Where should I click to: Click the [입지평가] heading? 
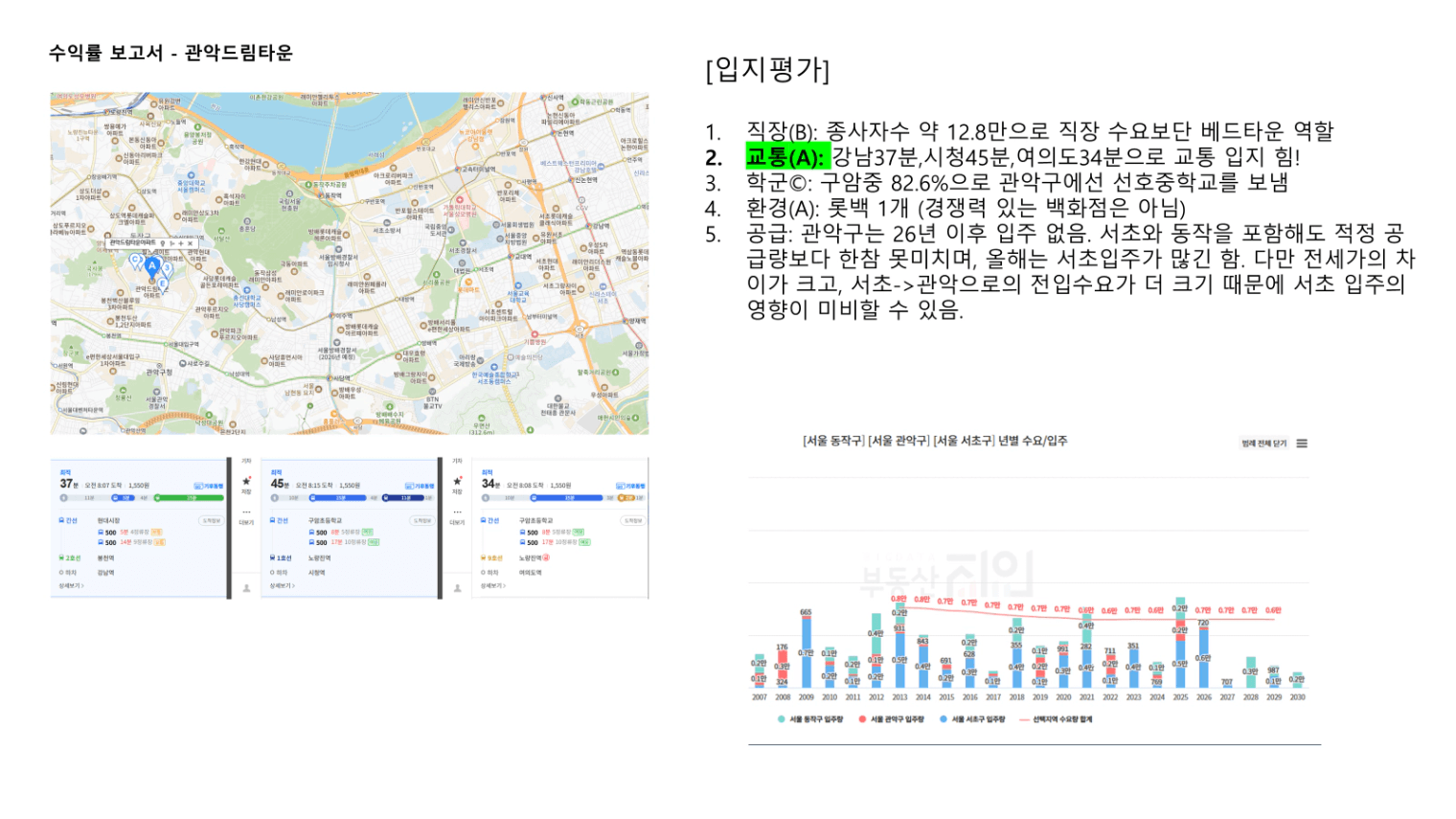click(767, 69)
